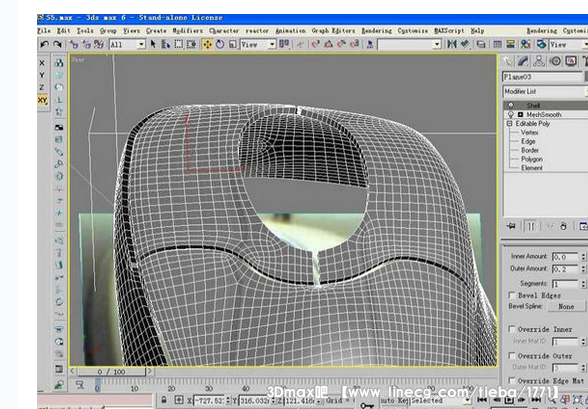The height and width of the screenshot is (409, 588).
Task: Open Select by Name dialog icon
Action: (166, 44)
